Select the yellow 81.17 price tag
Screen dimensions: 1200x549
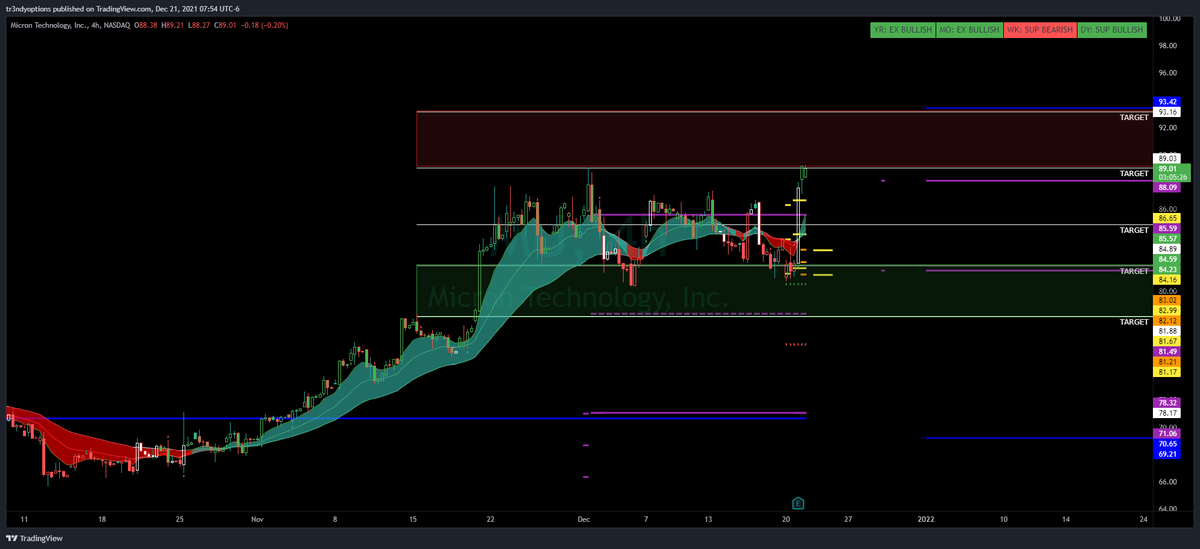(x=1168, y=373)
